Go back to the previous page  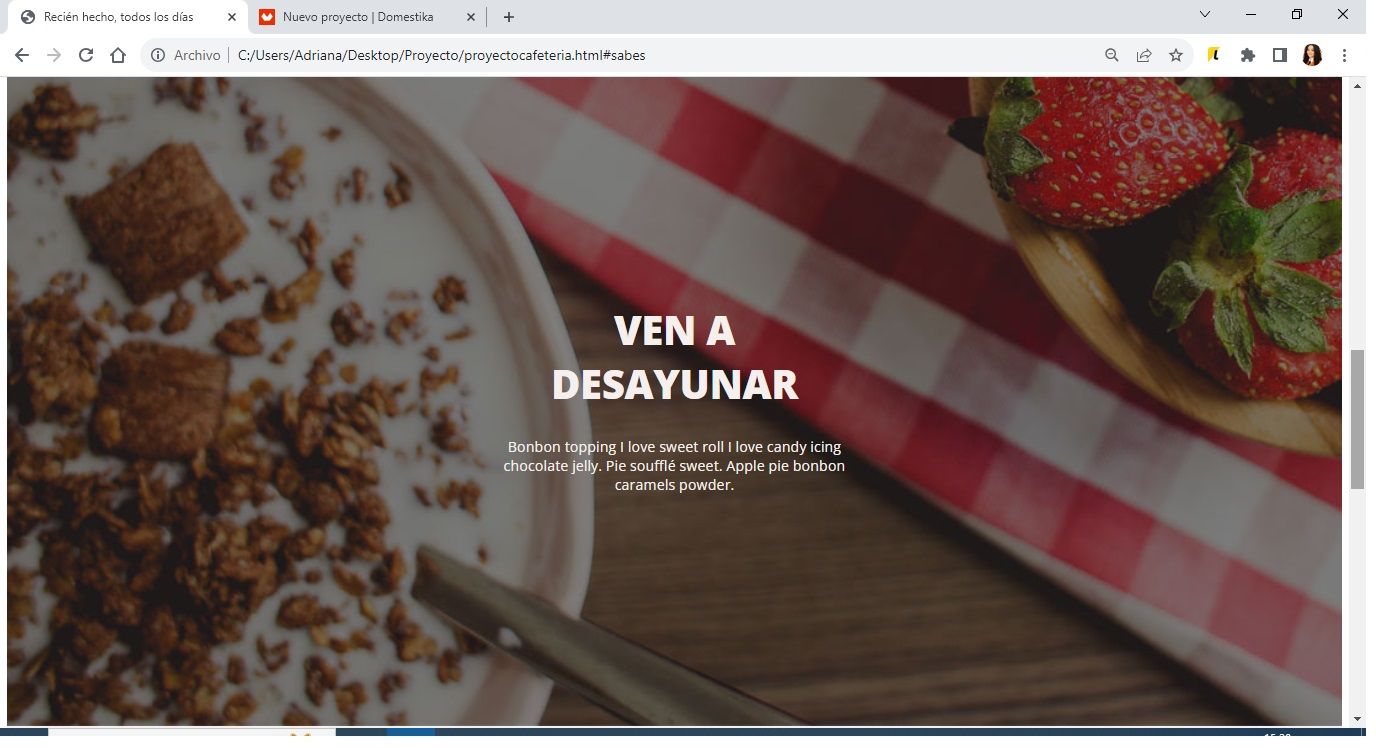pyautogui.click(x=22, y=55)
